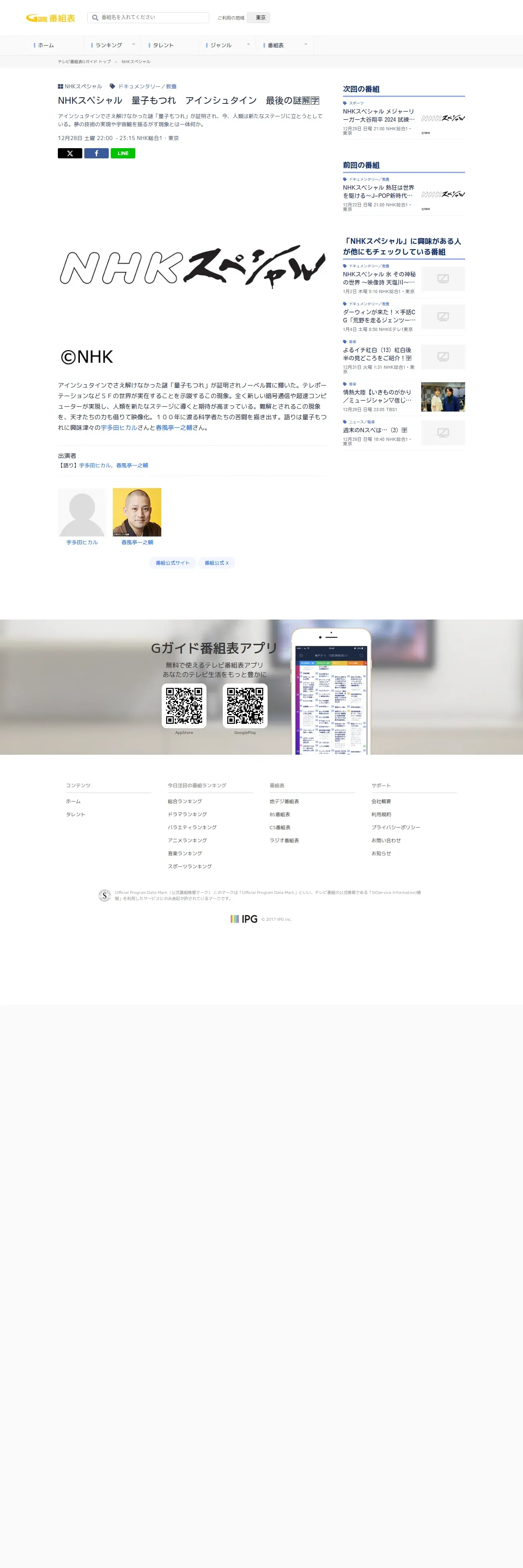
Task: Open NHKスペシャル 氷 その神秘の世界 listing
Action: (379, 278)
